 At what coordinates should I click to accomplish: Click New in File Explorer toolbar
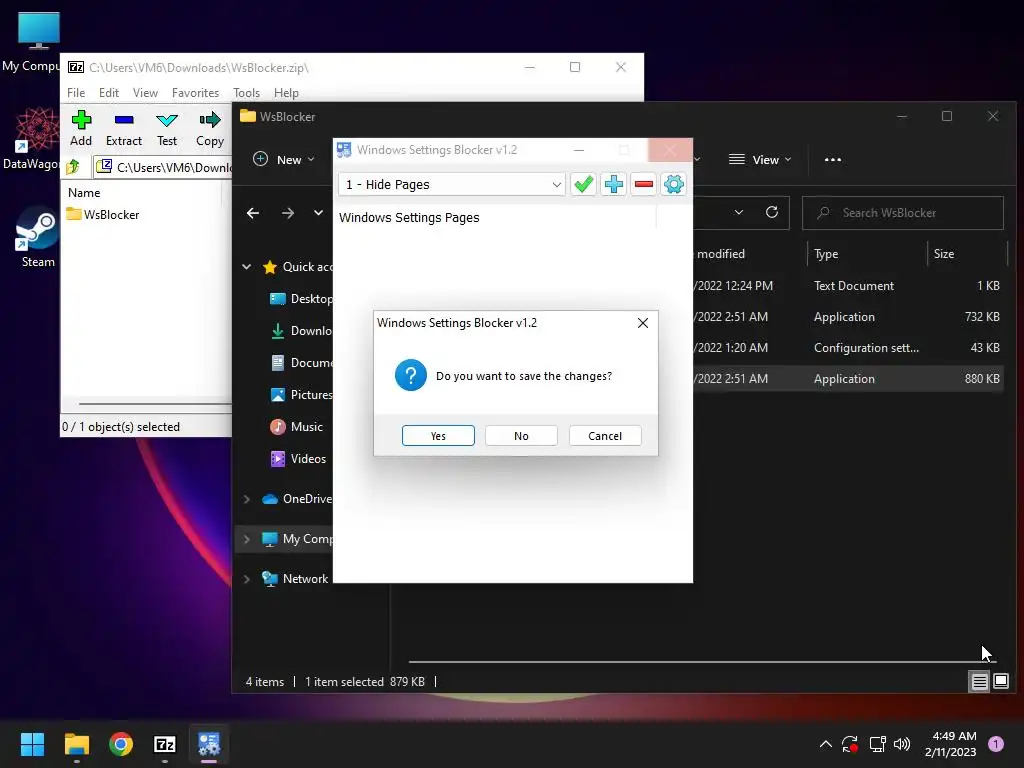pyautogui.click(x=283, y=159)
